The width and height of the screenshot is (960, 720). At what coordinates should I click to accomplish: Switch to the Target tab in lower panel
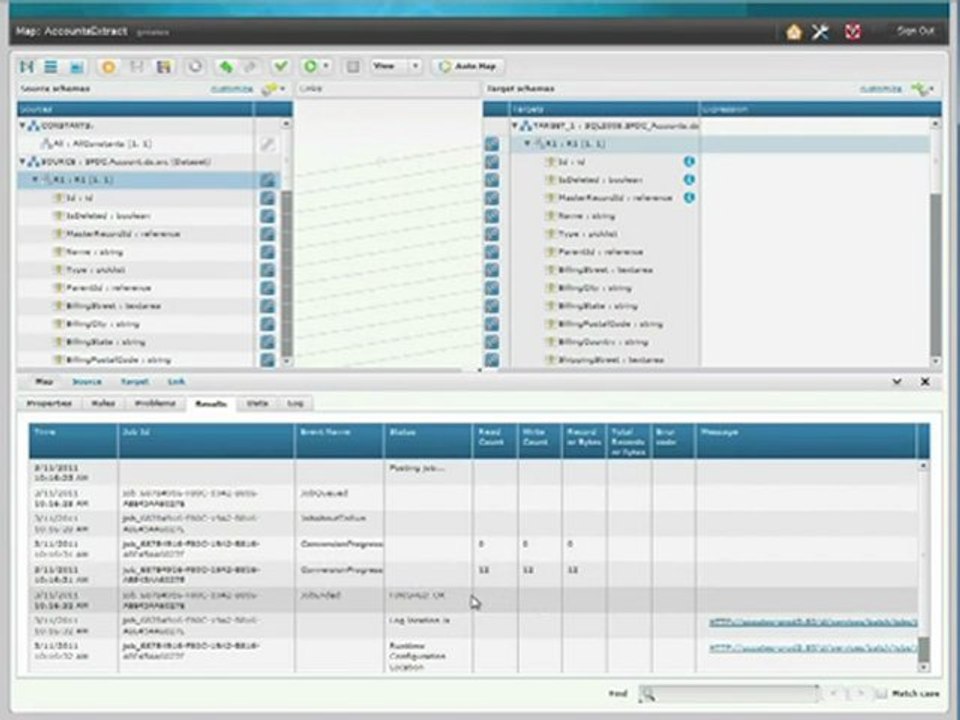(x=135, y=381)
